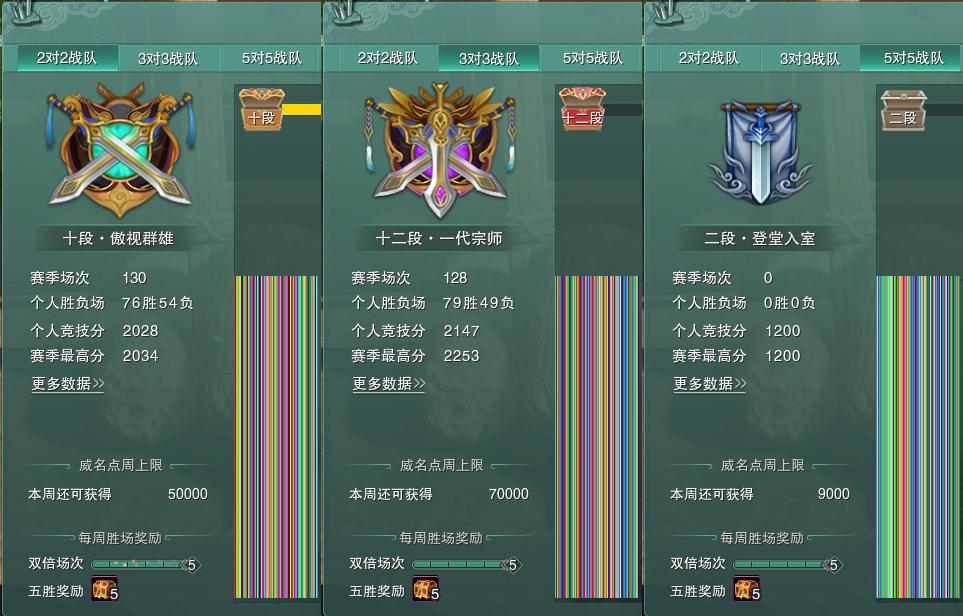Click the 十段 crossed swords rank emblem
The width and height of the screenshot is (963, 616).
click(x=120, y=150)
